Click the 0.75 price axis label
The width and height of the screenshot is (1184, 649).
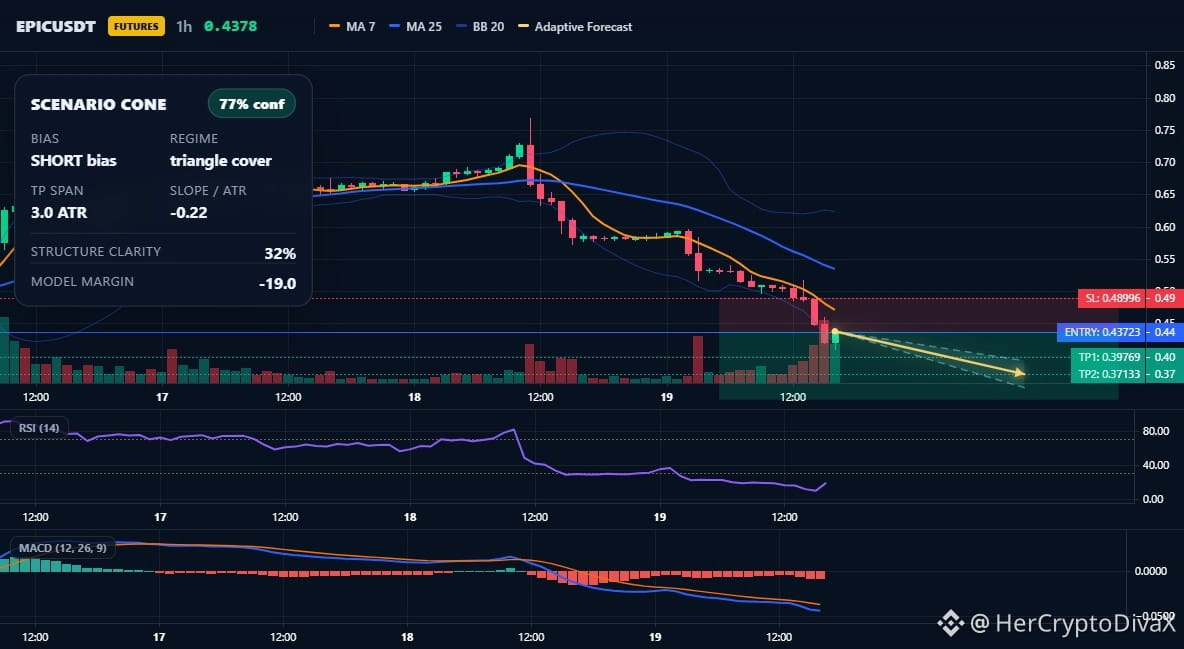1164,130
